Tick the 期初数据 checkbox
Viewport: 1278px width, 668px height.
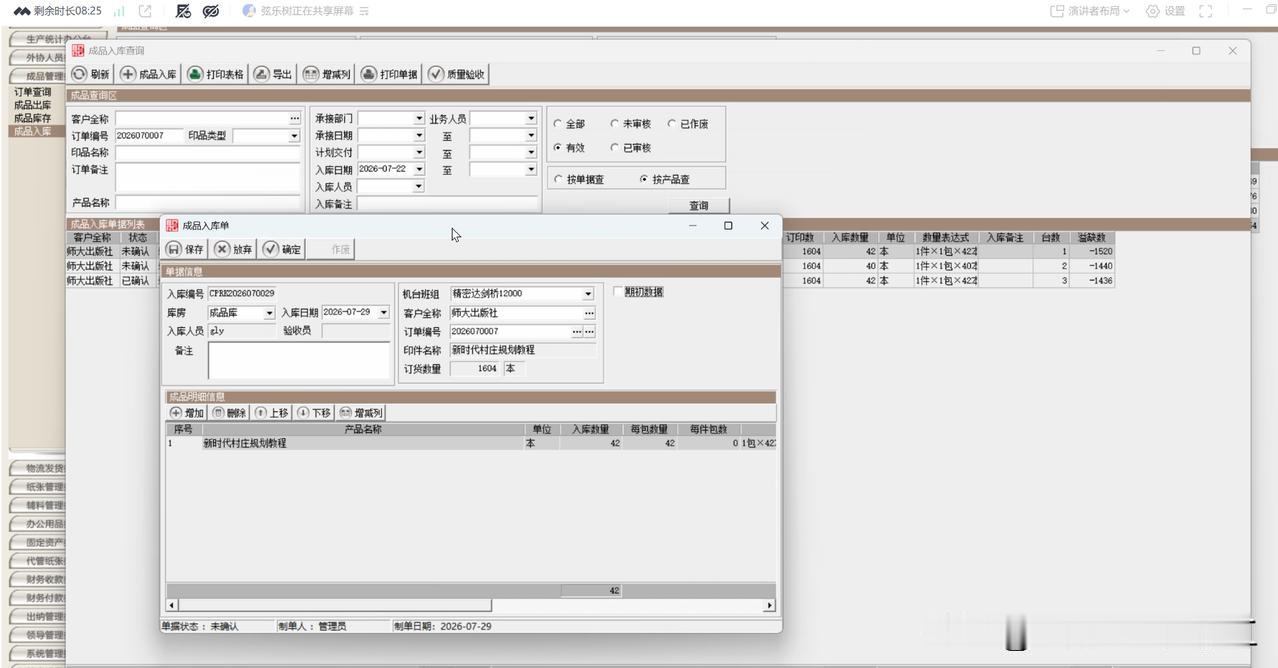[x=618, y=292]
